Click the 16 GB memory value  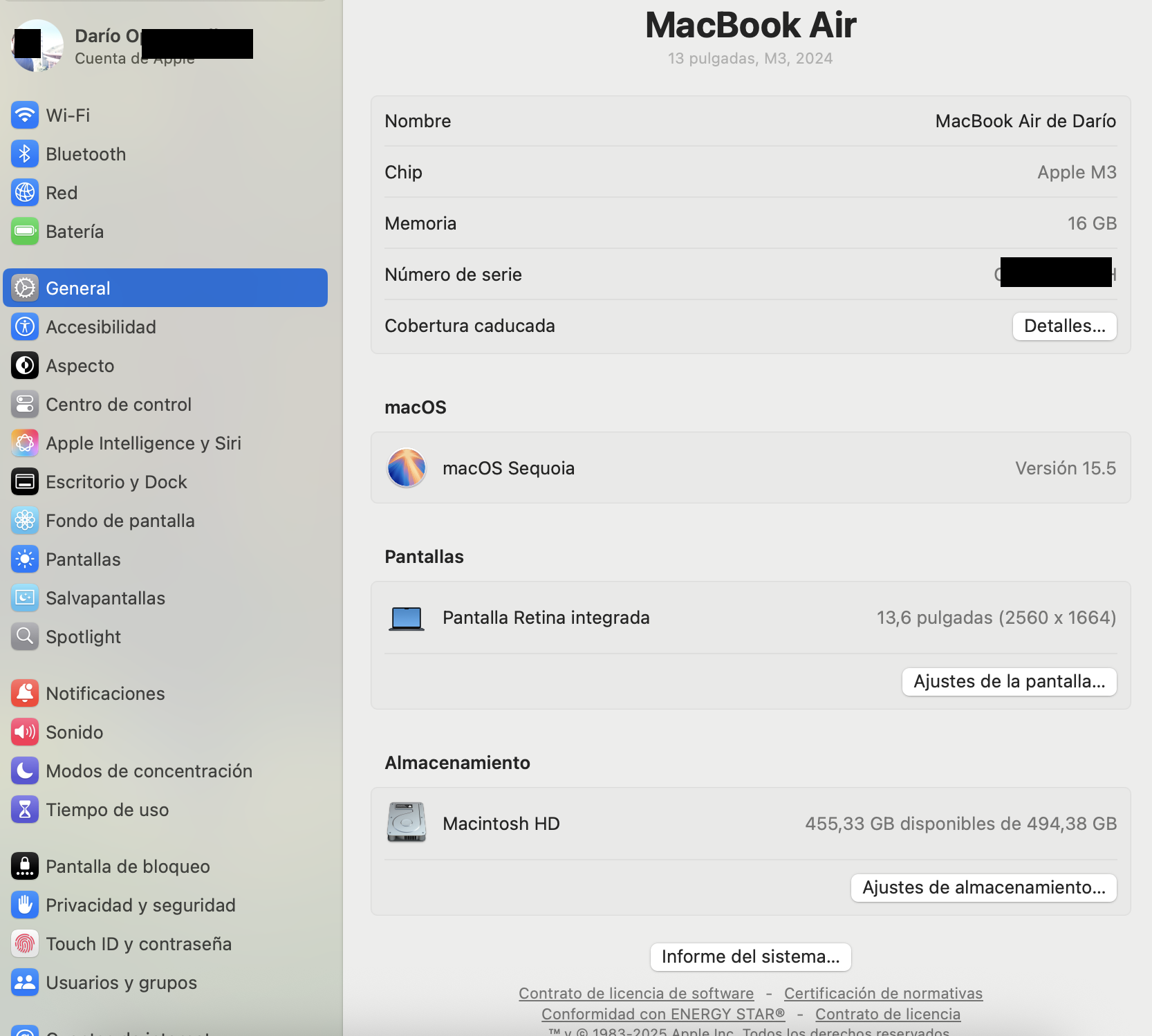click(1092, 223)
